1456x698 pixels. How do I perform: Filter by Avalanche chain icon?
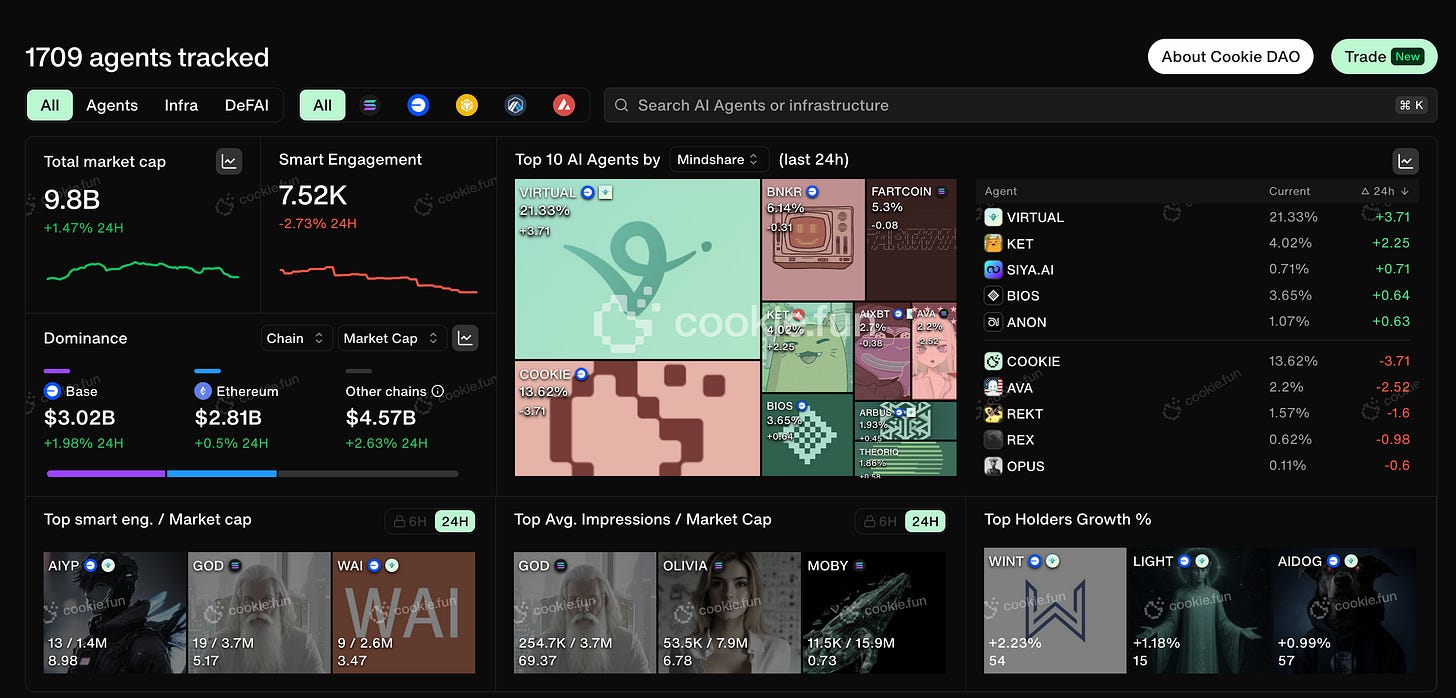pos(564,105)
